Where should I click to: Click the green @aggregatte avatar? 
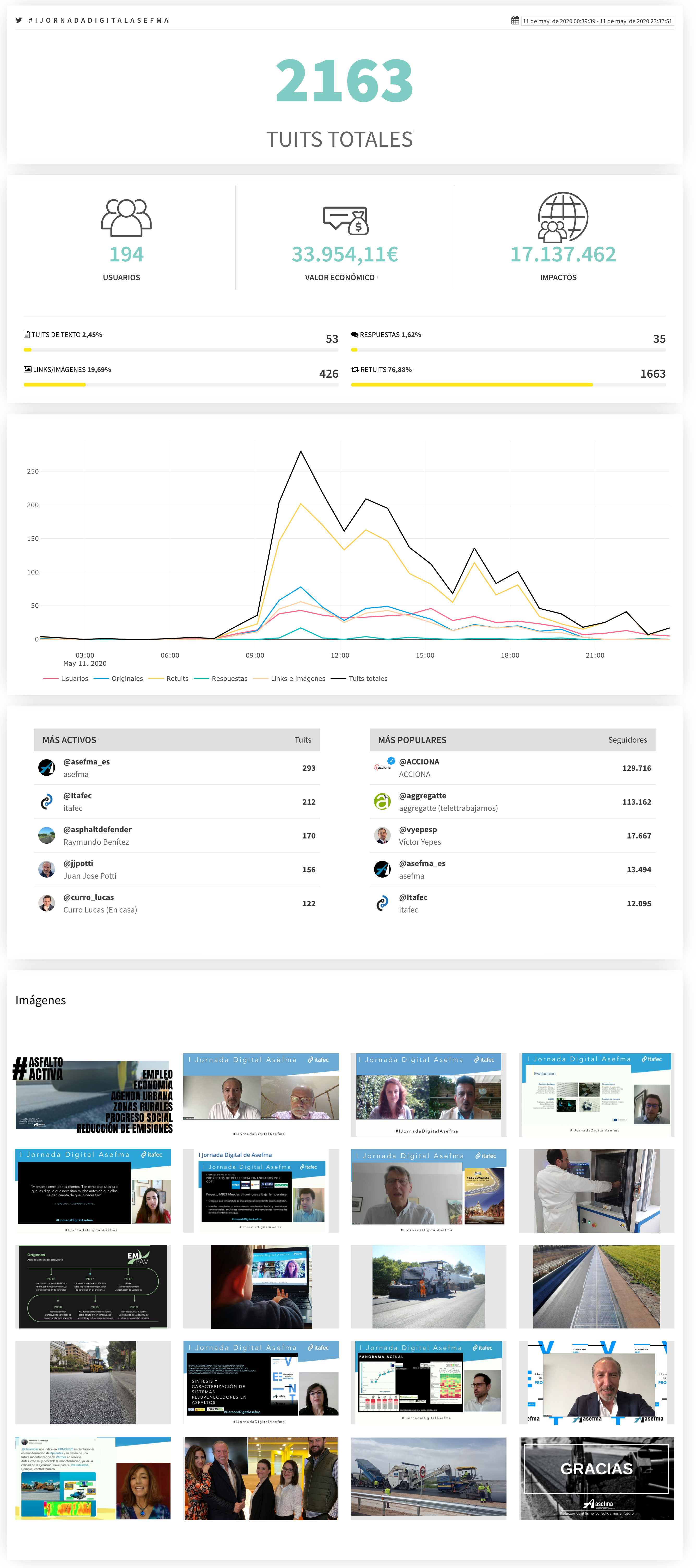382,802
